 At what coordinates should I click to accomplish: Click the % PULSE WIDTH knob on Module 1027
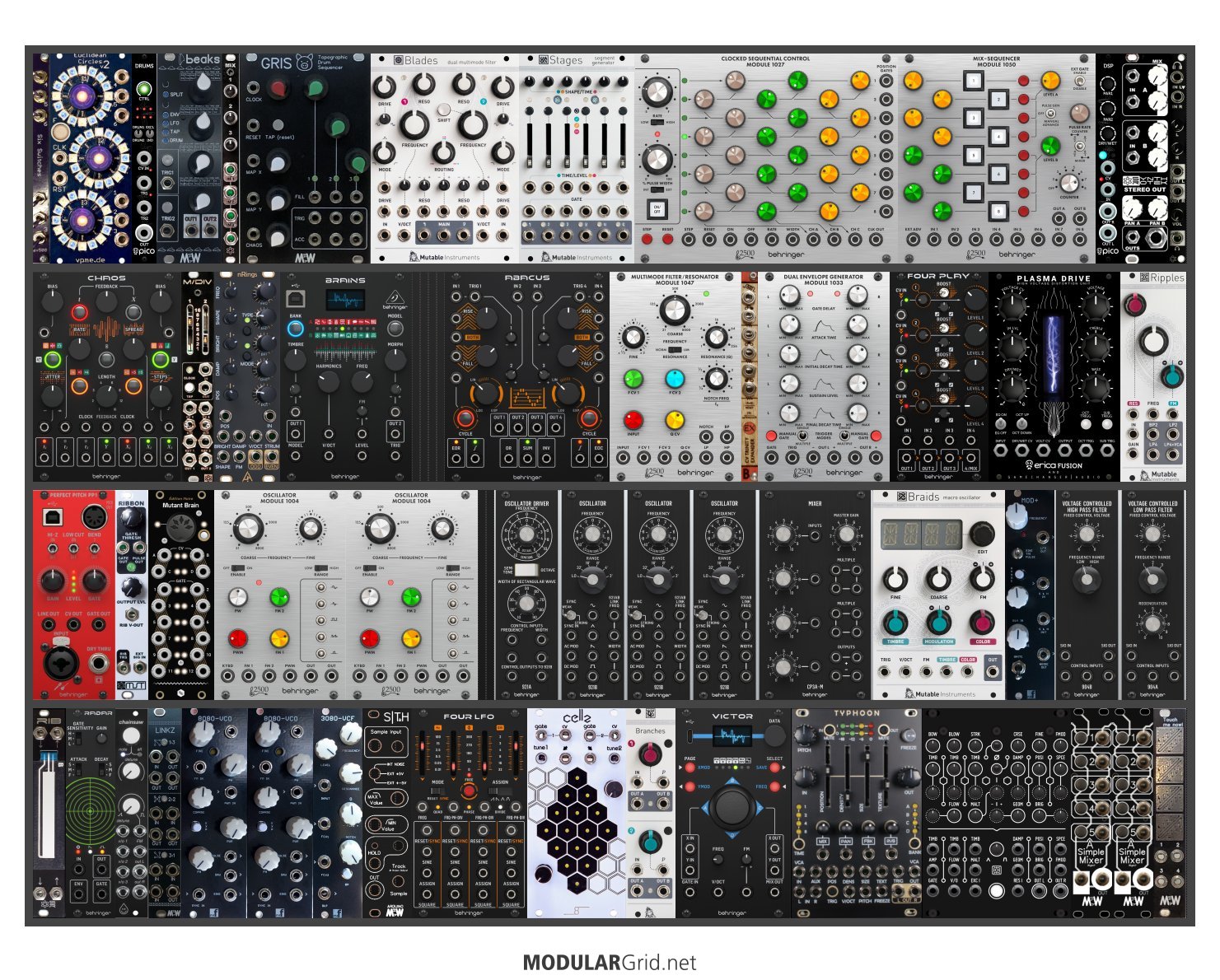(x=657, y=159)
